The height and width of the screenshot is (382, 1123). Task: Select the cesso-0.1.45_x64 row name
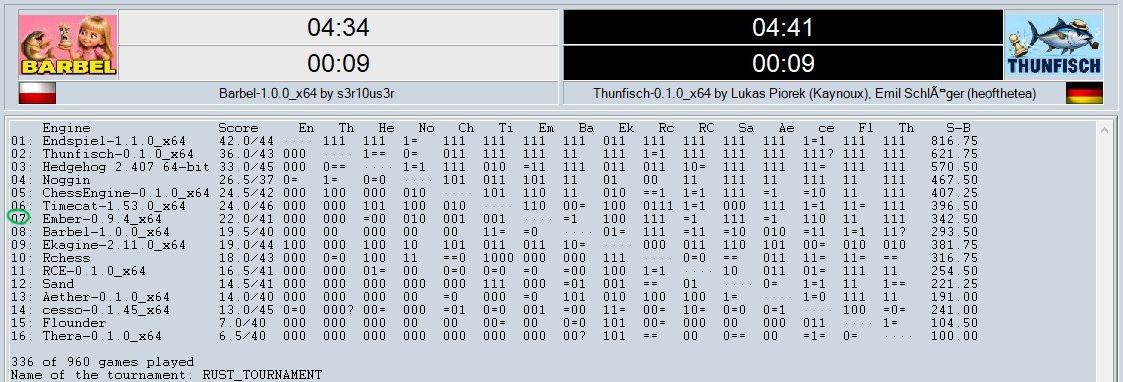[106, 310]
